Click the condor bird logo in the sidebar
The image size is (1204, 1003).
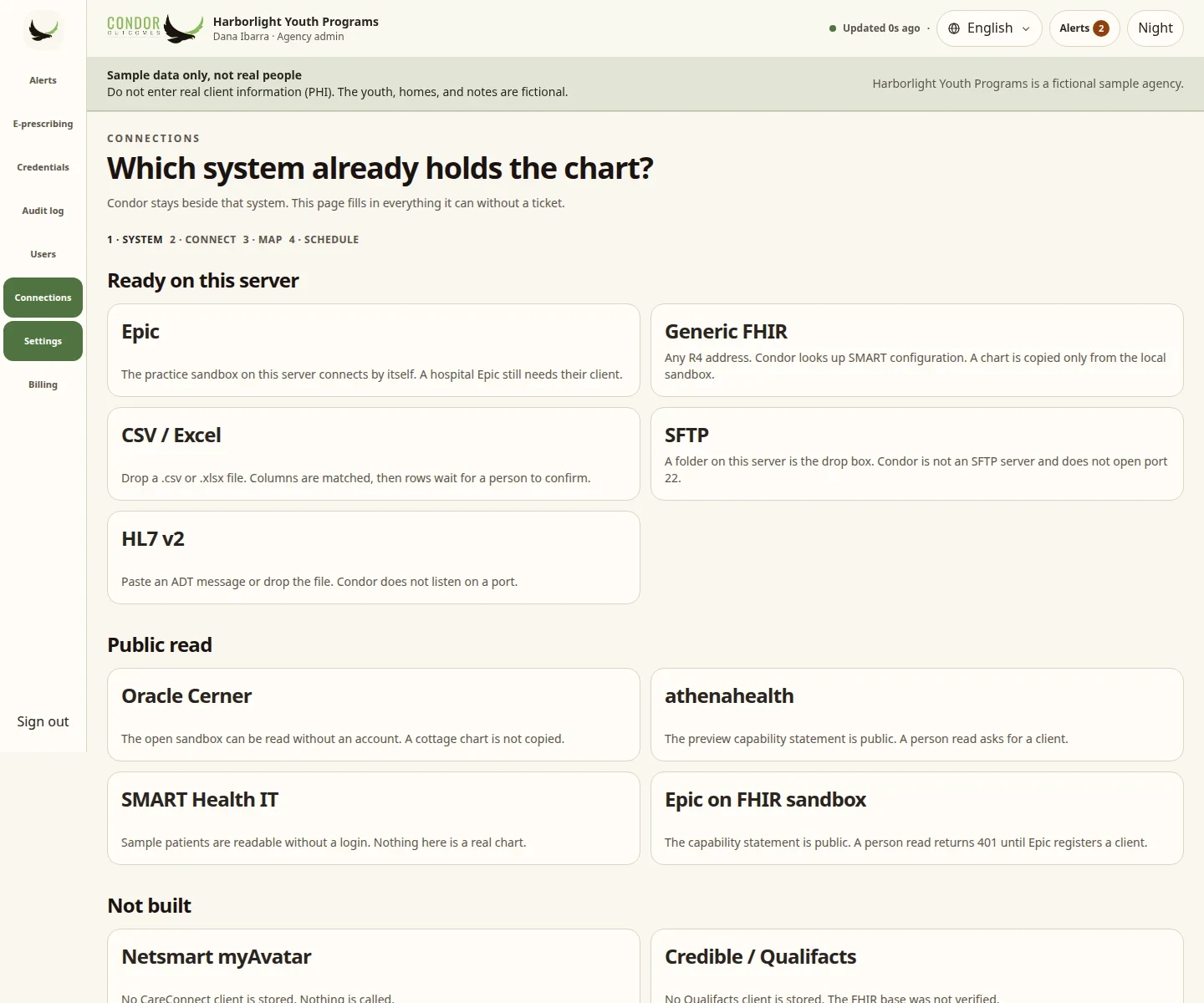click(x=43, y=30)
